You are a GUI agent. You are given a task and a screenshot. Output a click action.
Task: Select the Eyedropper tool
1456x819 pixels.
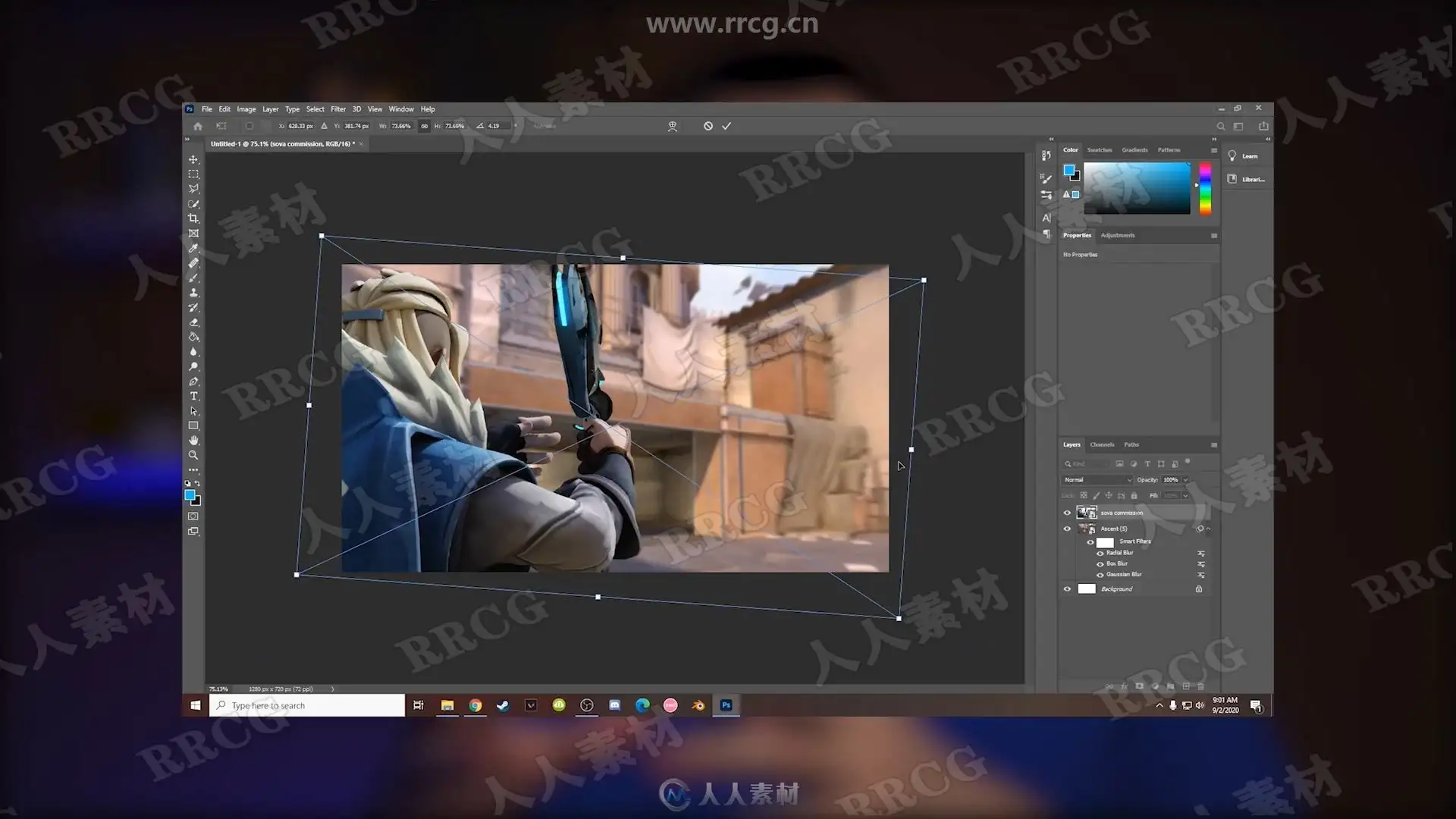(193, 248)
